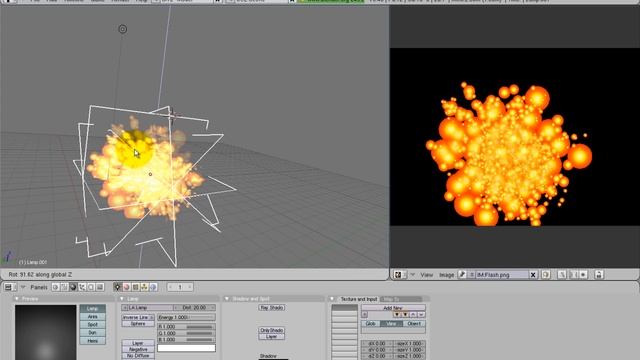The width and height of the screenshot is (640, 360).
Task: Switch to the Scene context icon
Action: [x=100, y=287]
